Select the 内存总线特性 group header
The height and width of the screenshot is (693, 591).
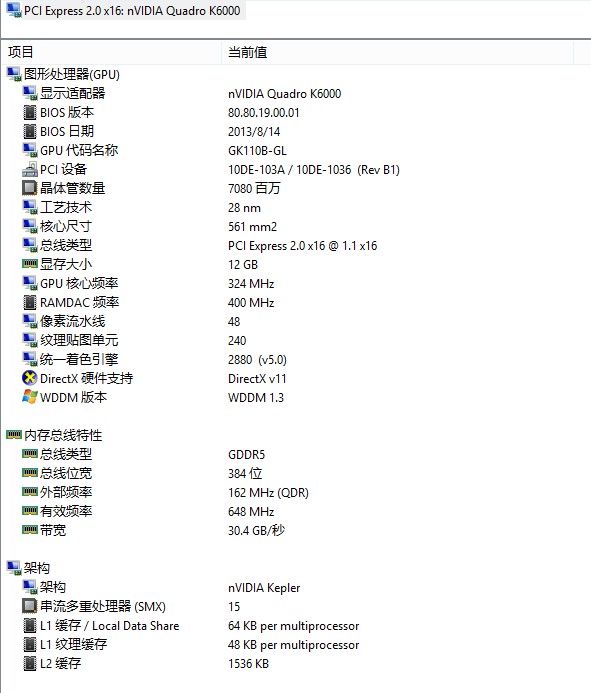pos(54,435)
